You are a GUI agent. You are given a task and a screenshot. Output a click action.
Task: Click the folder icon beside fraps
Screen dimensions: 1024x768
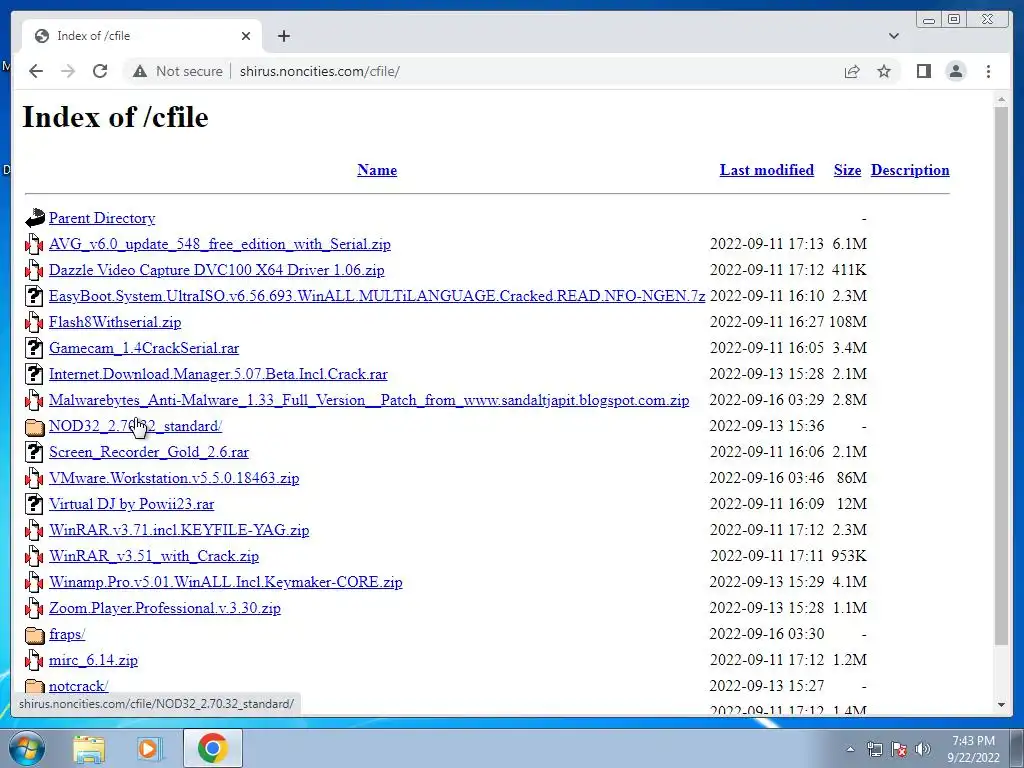tap(35, 635)
